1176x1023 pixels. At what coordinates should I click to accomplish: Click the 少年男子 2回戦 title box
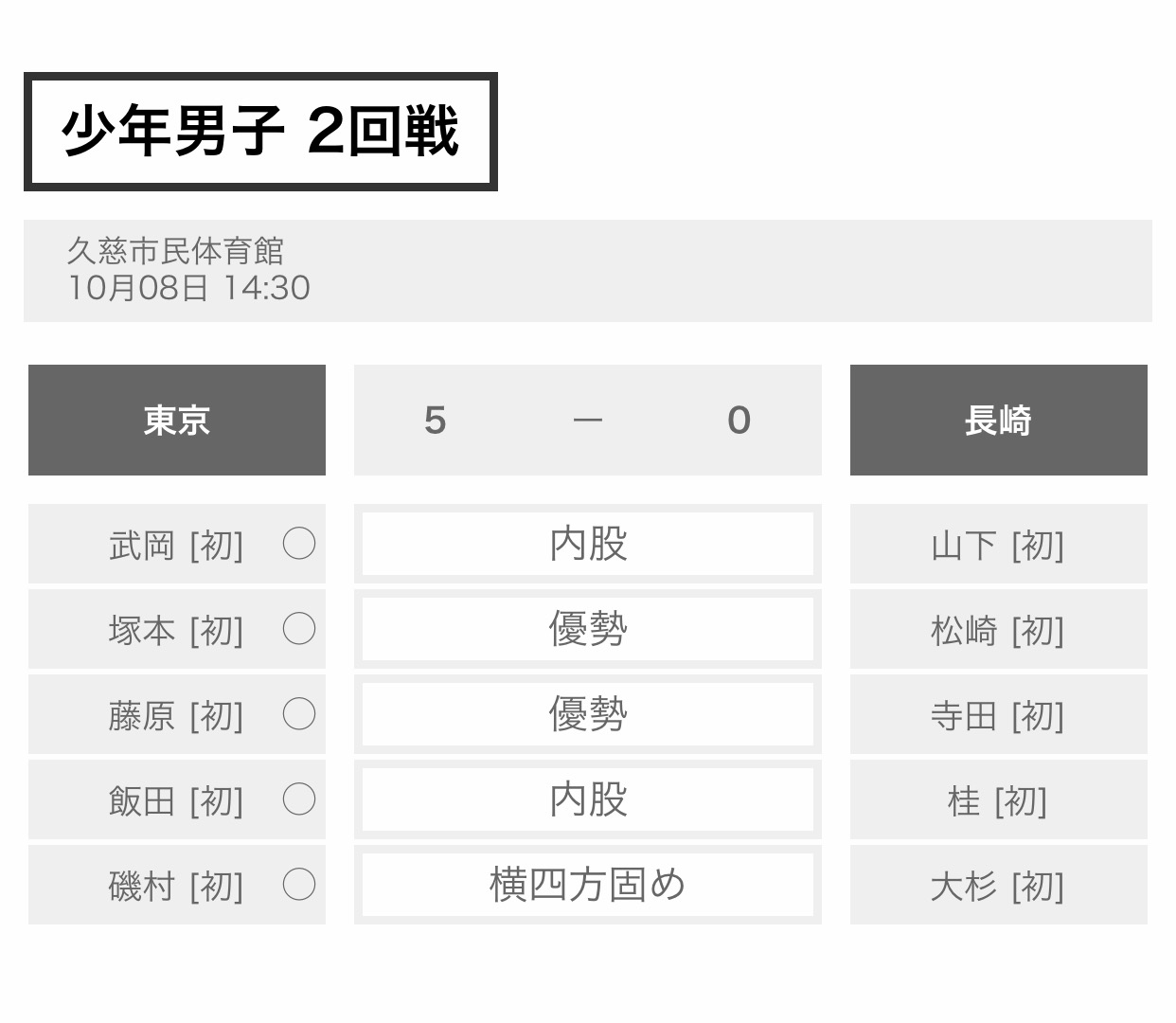click(260, 132)
